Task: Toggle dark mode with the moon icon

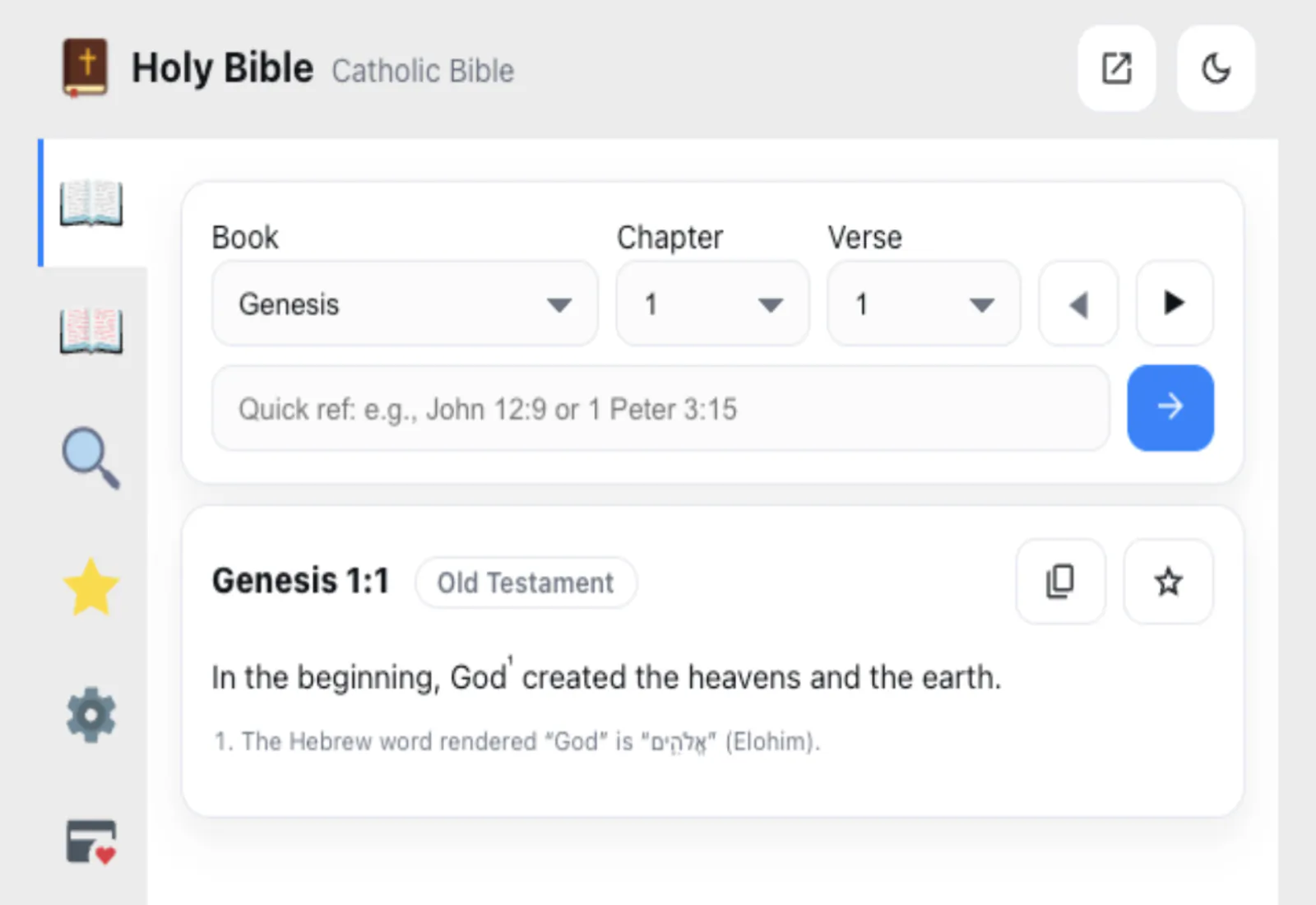Action: pos(1215,68)
